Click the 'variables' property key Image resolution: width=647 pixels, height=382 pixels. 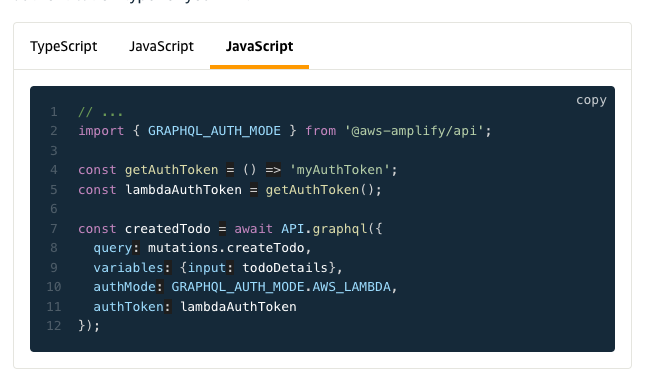click(128, 268)
